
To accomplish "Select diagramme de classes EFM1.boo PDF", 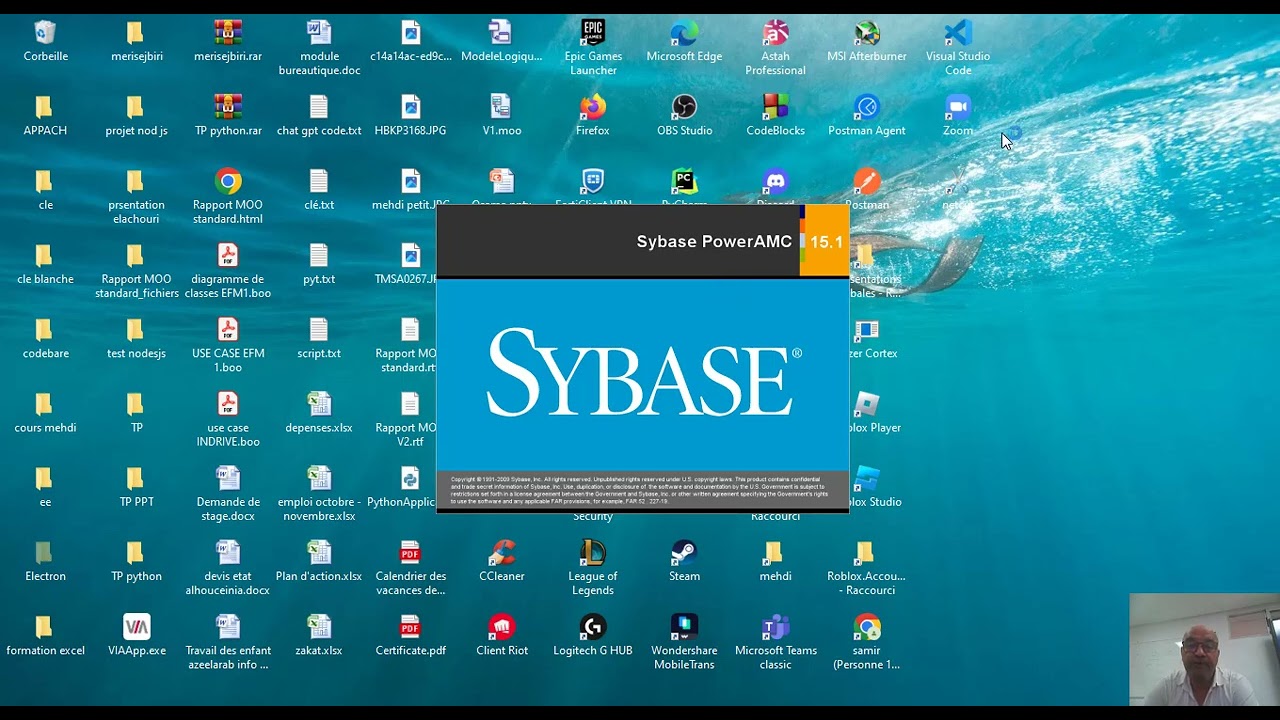I will (228, 270).
